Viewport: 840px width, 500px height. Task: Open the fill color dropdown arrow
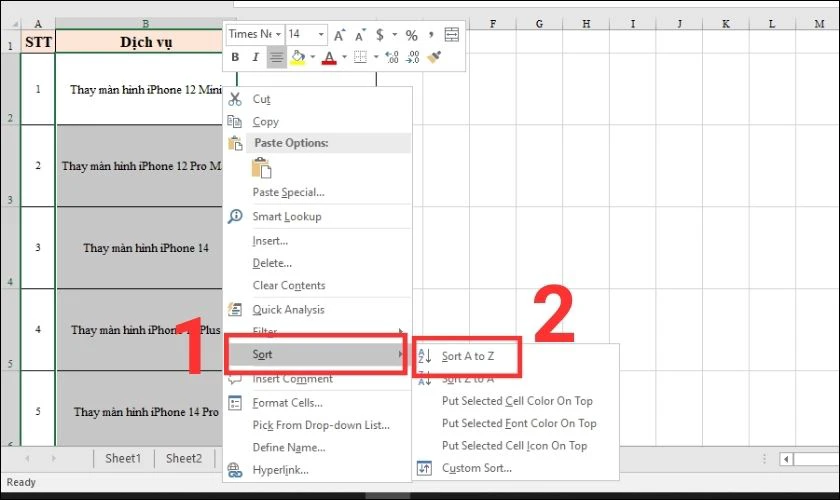coord(313,57)
